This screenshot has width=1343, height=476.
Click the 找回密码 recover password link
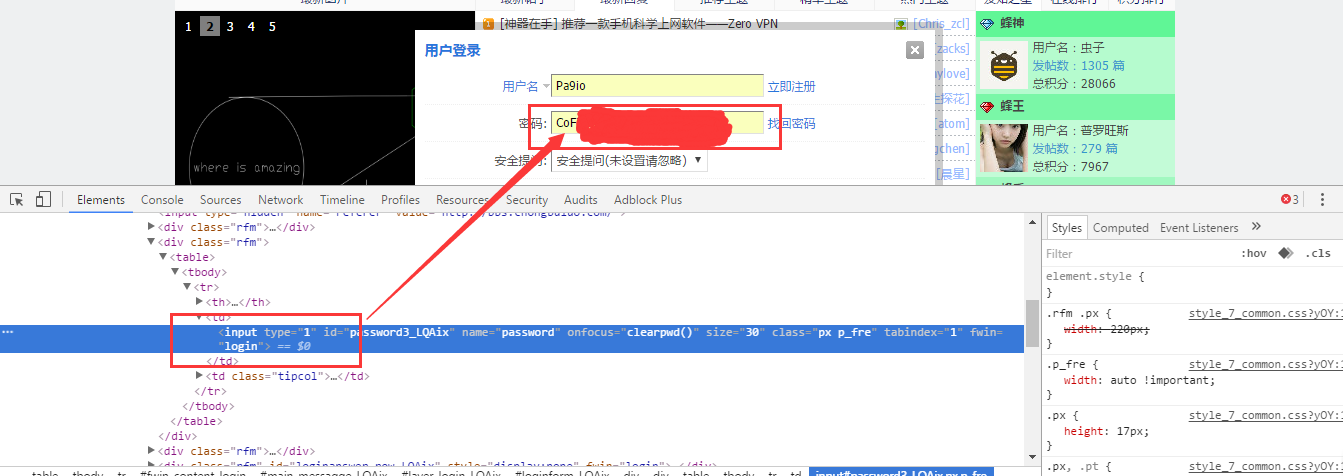point(791,124)
